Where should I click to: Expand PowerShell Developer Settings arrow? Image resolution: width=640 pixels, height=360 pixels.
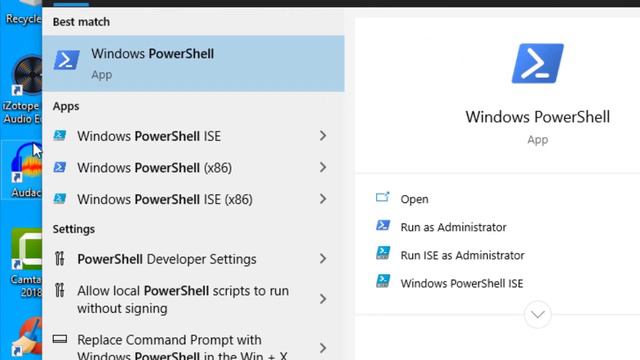point(323,259)
